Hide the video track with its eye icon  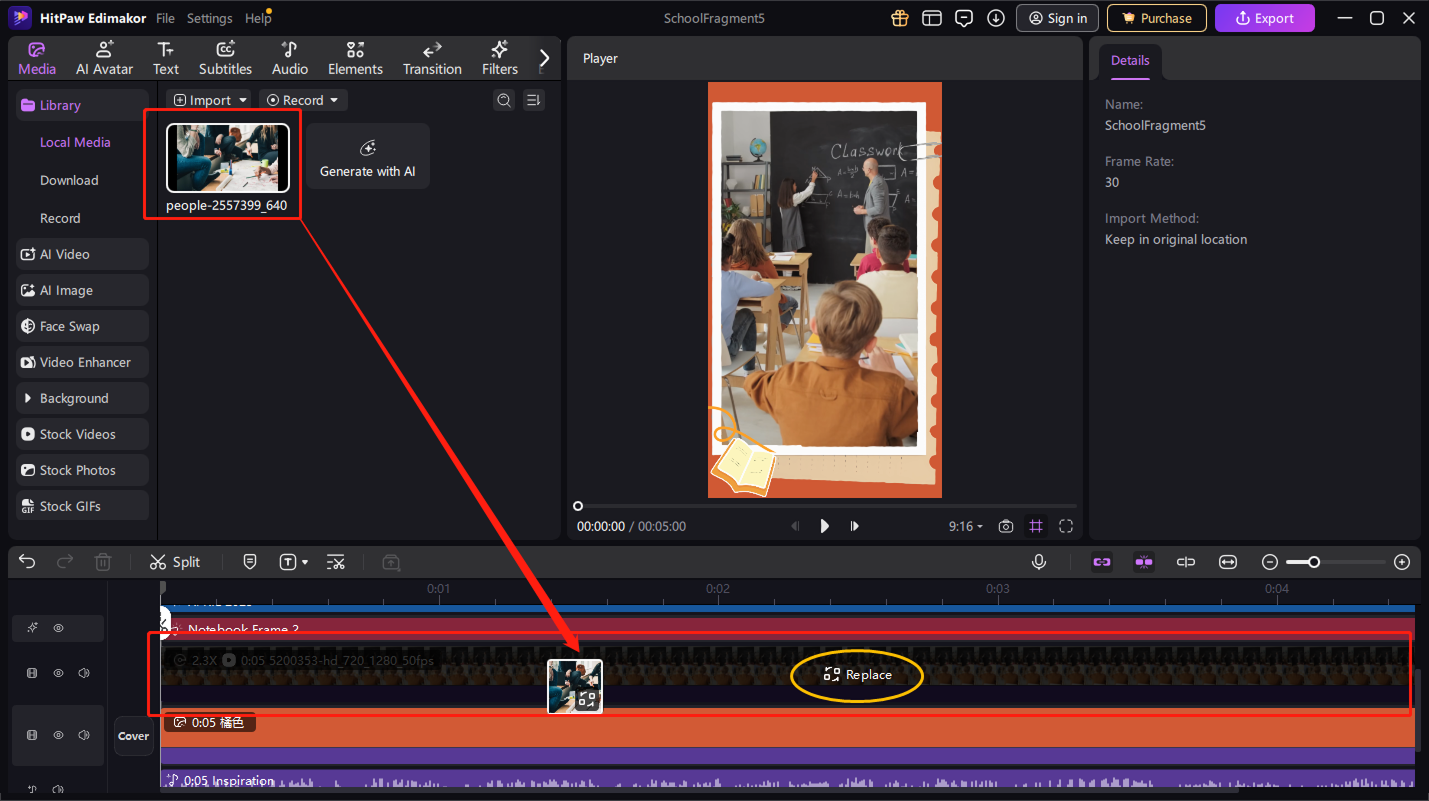[x=58, y=672]
